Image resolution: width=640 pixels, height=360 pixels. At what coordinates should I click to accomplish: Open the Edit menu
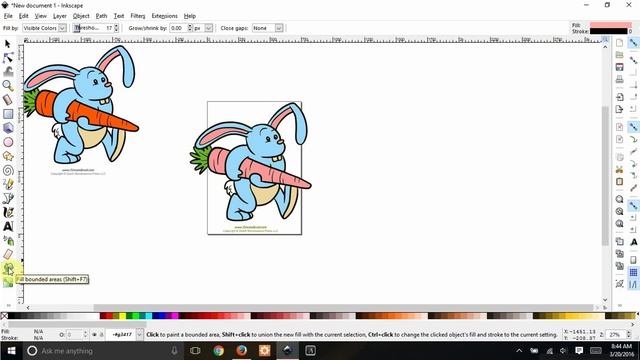coord(24,16)
